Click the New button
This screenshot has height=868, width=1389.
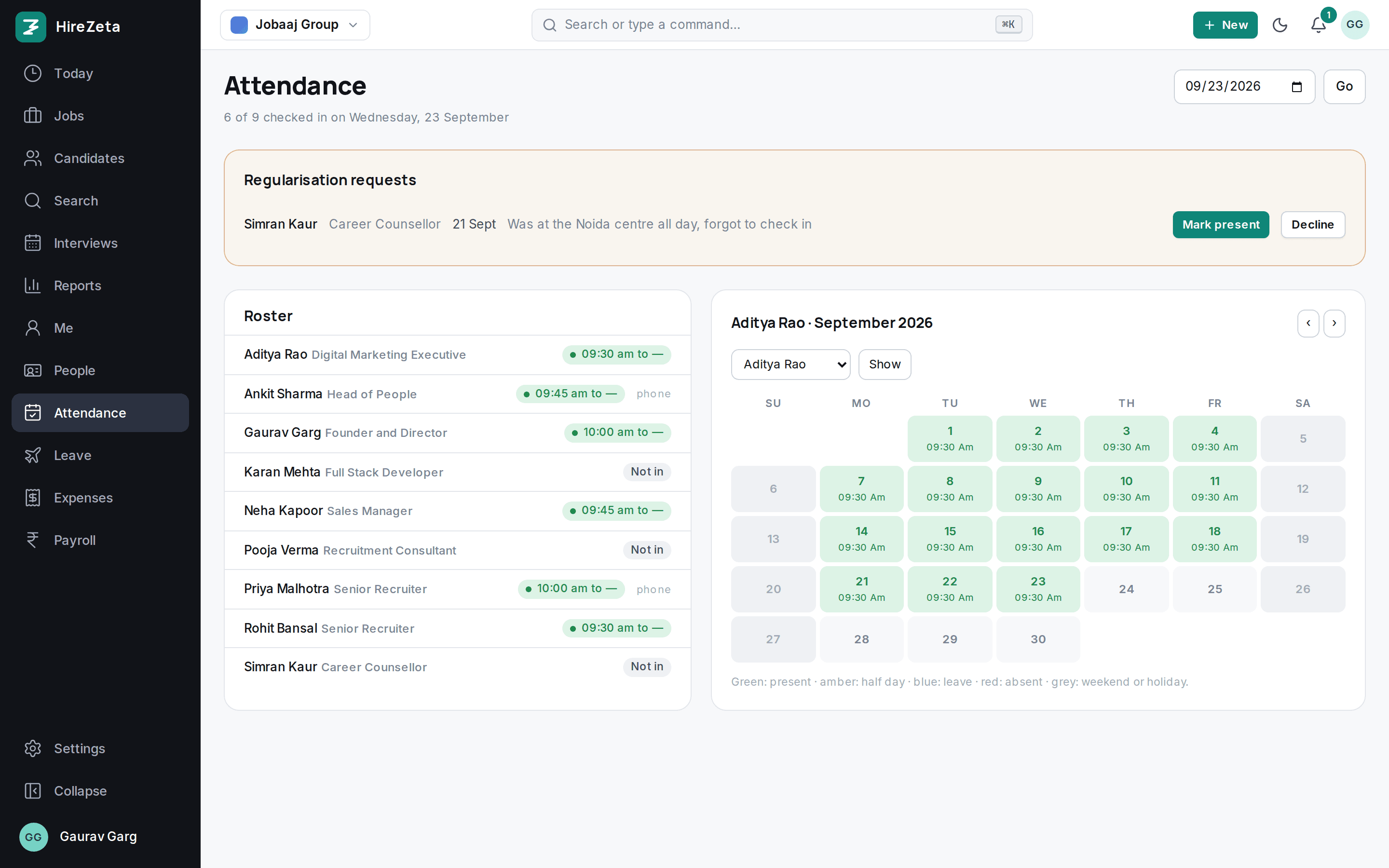pyautogui.click(x=1225, y=25)
